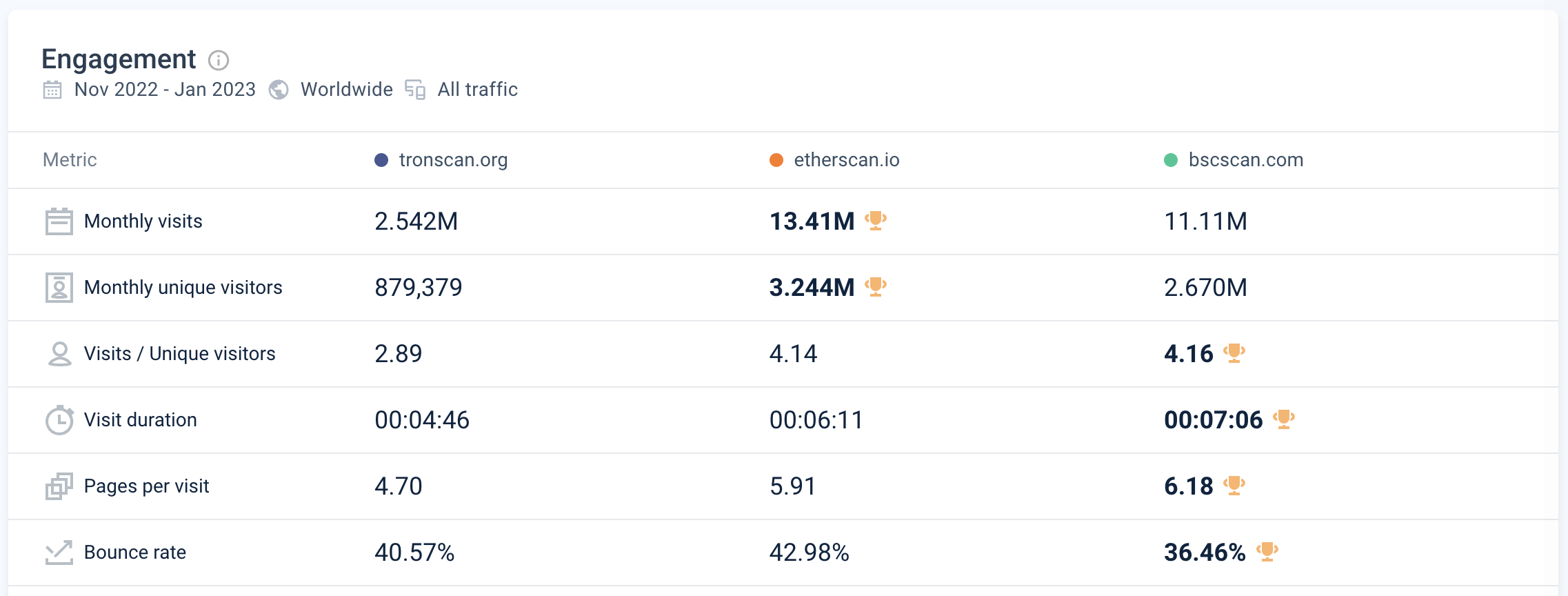Select the Nov 2022 - Jan 2023 date range
This screenshot has height=596, width=1568.
(x=165, y=90)
